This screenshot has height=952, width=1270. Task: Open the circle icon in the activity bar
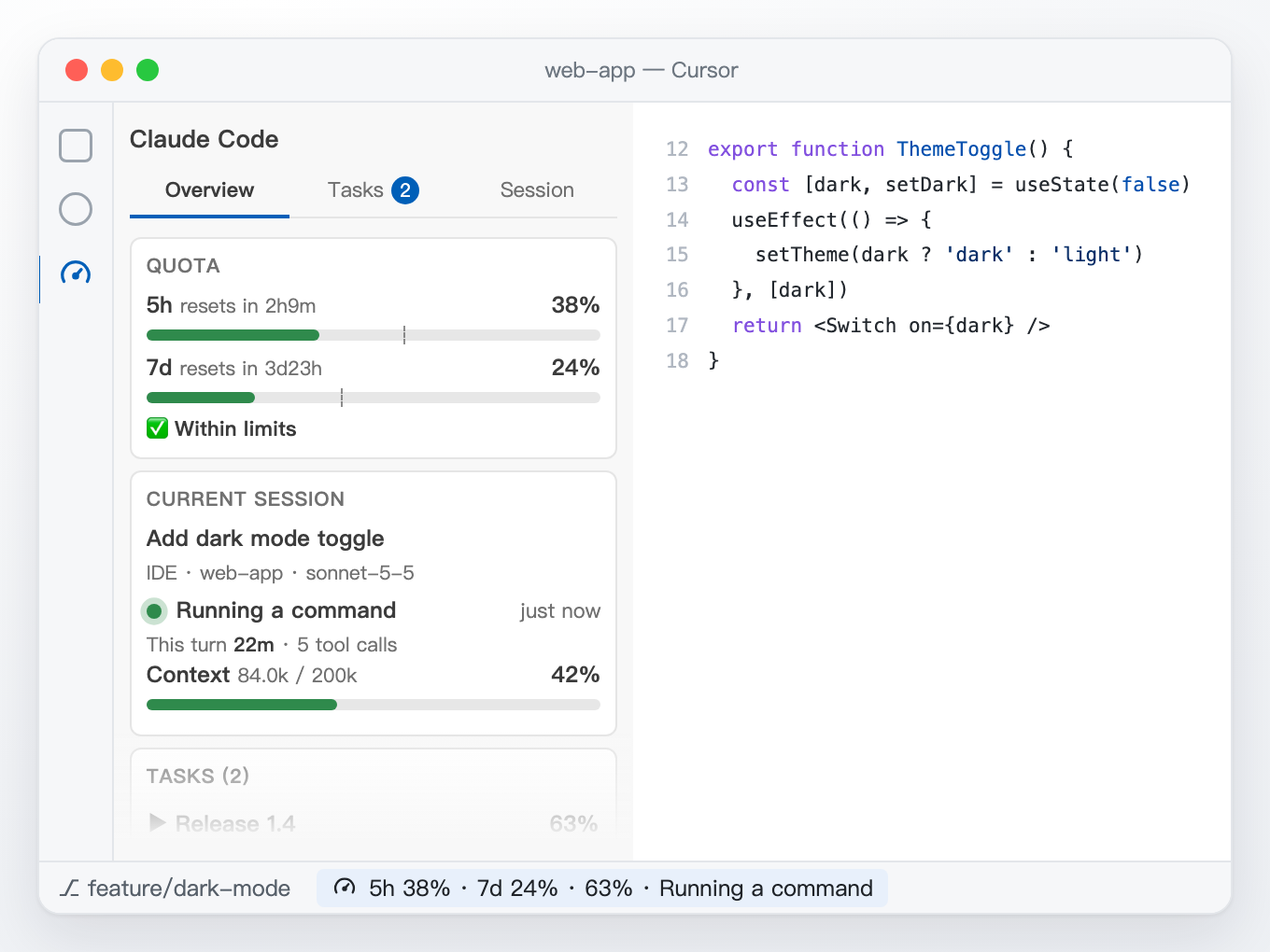point(76,209)
